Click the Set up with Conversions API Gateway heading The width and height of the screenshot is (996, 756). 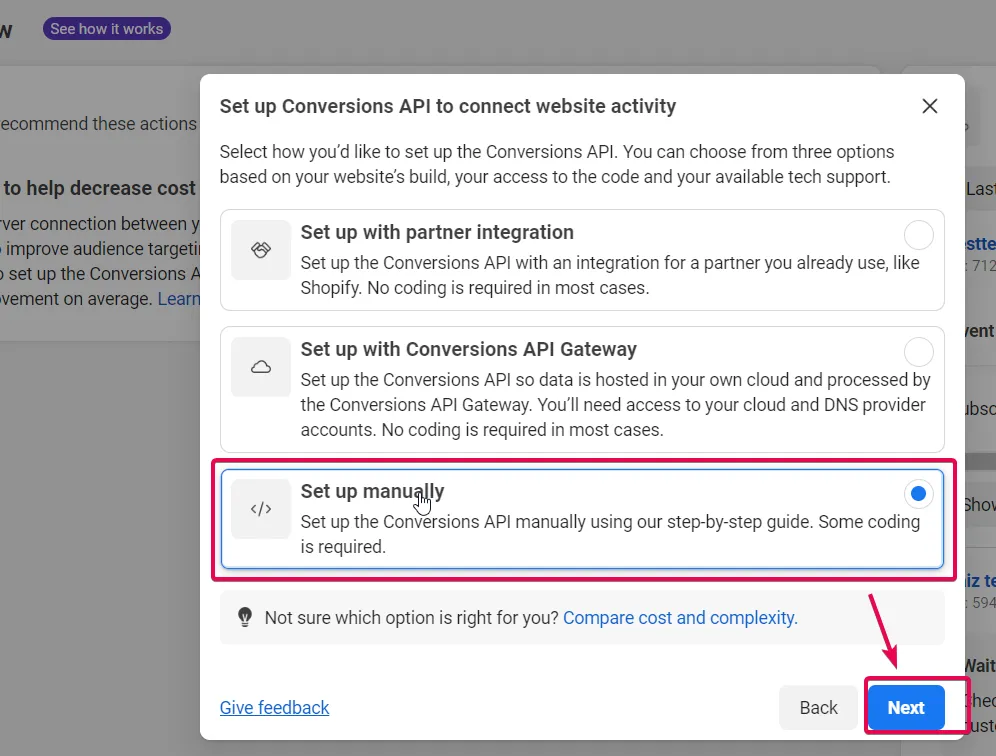coord(468,349)
